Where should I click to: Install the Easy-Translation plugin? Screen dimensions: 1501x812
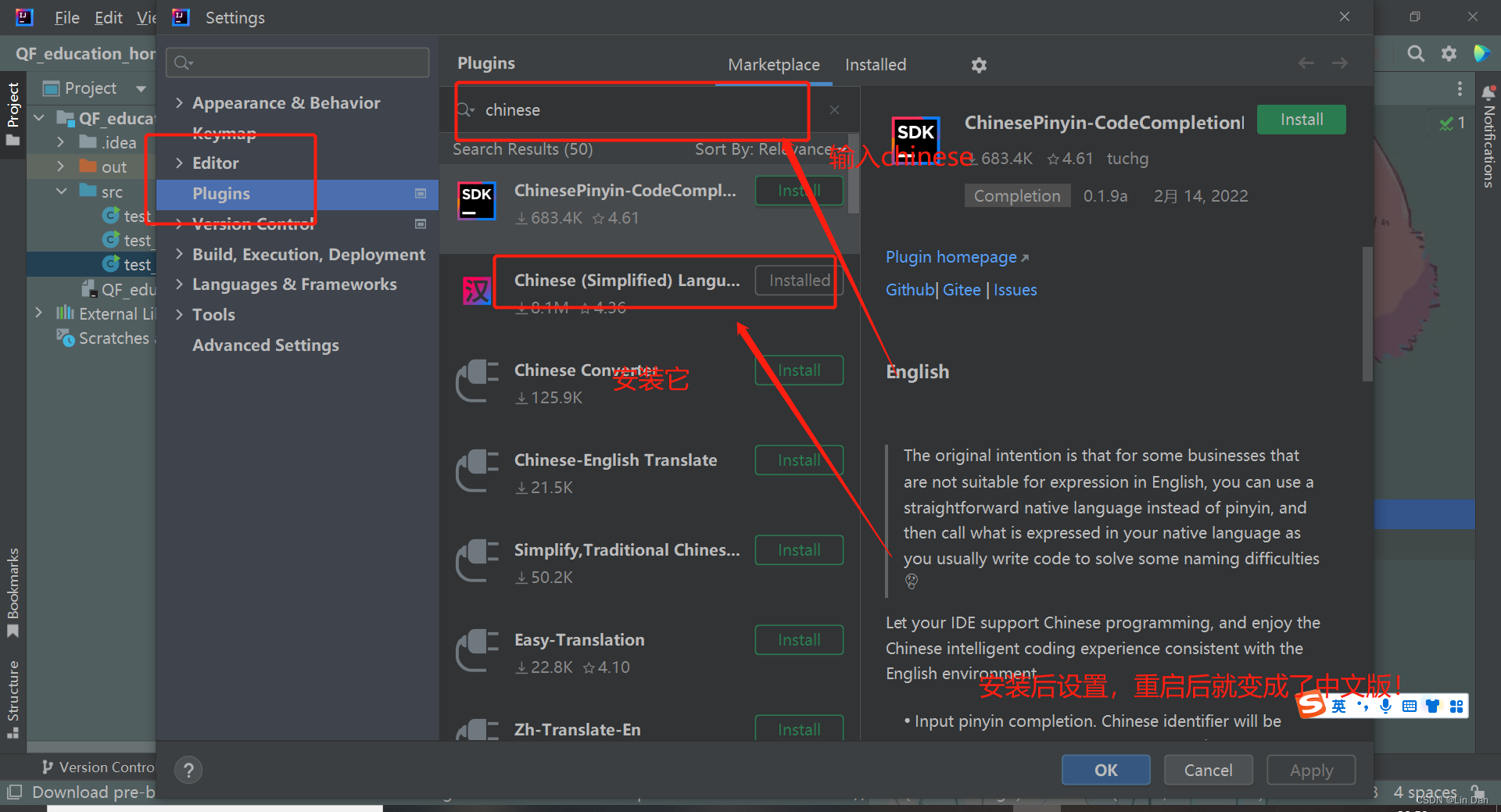tap(799, 640)
